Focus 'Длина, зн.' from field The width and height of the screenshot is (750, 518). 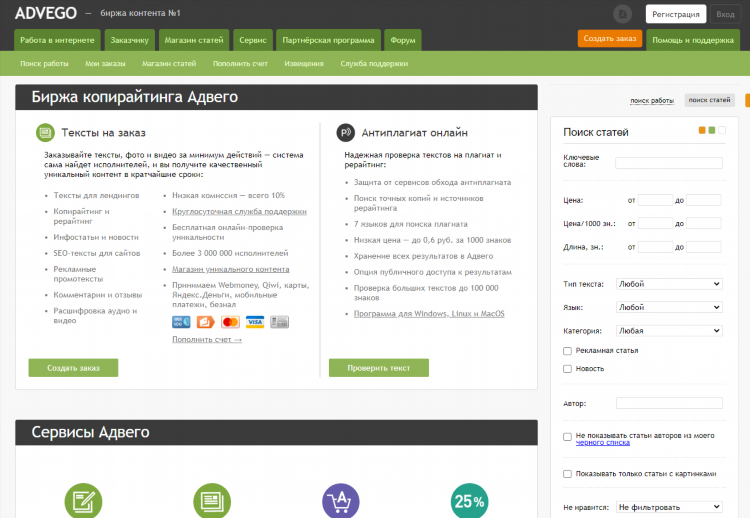655,247
